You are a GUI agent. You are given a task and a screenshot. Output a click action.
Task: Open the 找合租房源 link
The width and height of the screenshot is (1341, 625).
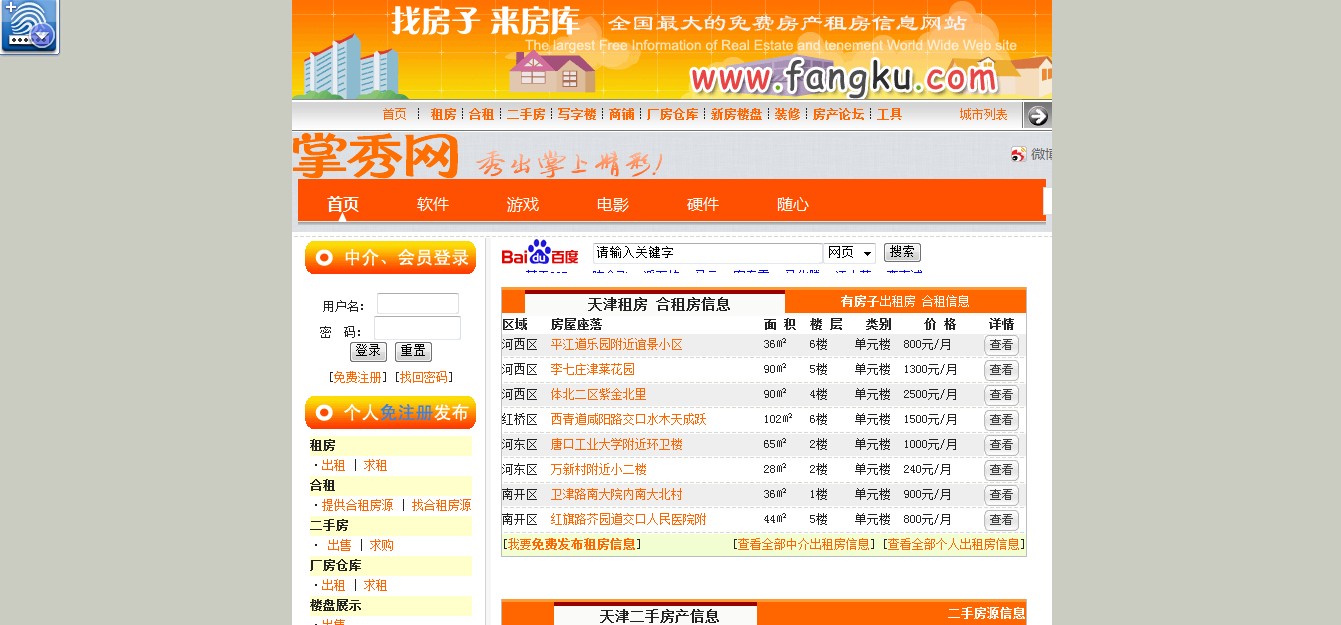point(441,505)
